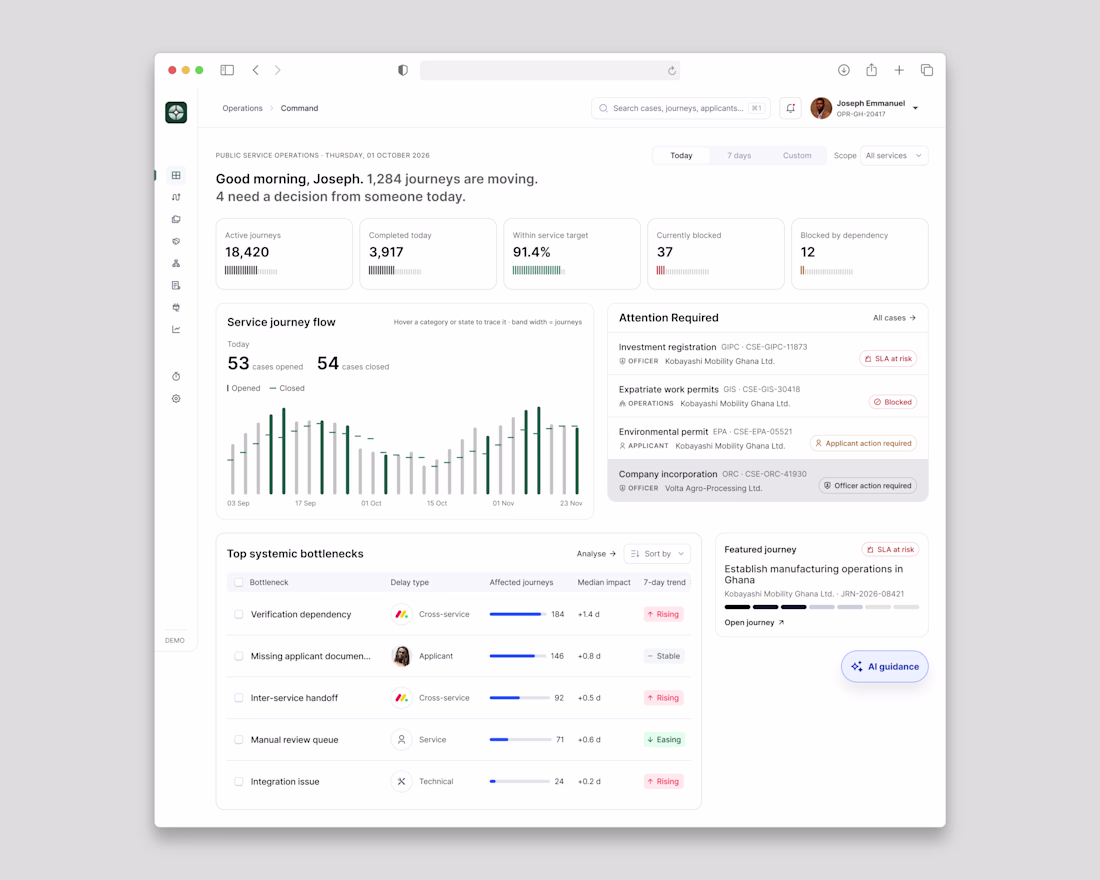Go back with the browser back arrow
The width and height of the screenshot is (1100, 880).
coord(256,70)
